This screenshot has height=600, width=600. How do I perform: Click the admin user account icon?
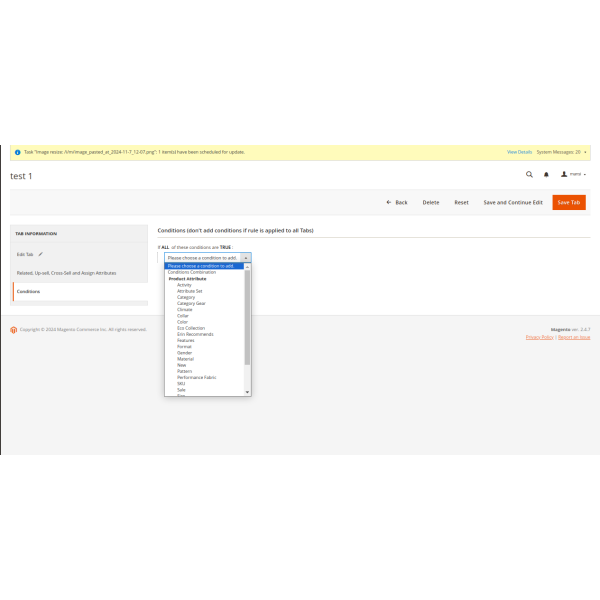tap(564, 174)
